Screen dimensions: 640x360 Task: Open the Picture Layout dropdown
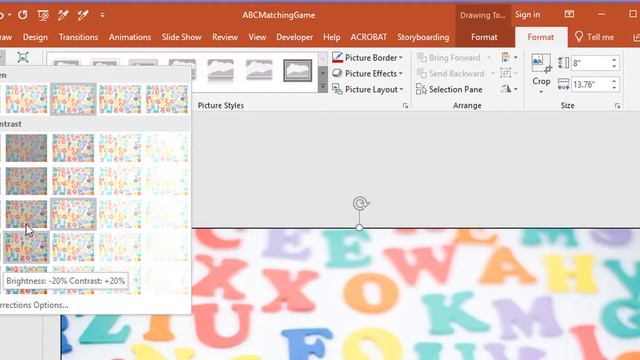(367, 89)
